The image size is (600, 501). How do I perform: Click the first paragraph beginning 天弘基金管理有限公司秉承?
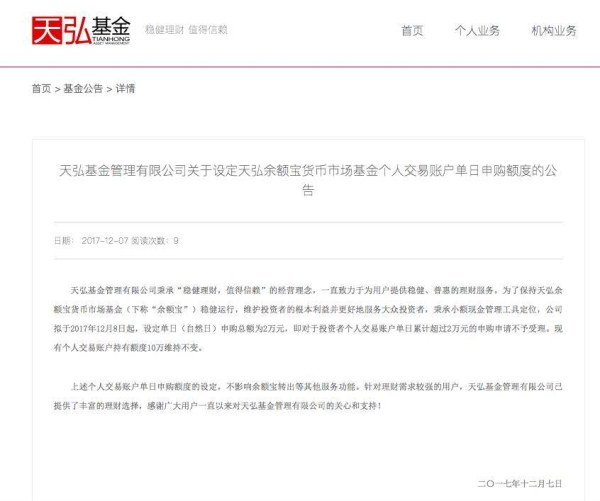coord(308,319)
